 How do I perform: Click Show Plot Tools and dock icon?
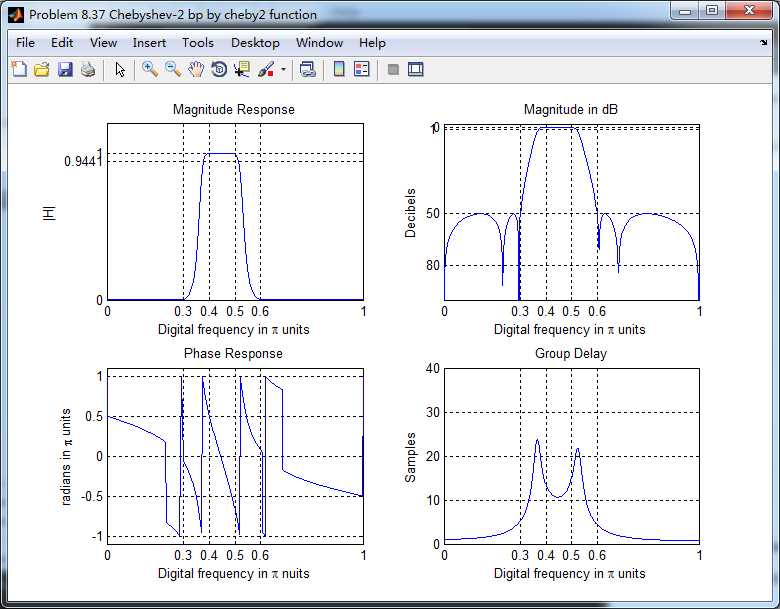(x=415, y=69)
